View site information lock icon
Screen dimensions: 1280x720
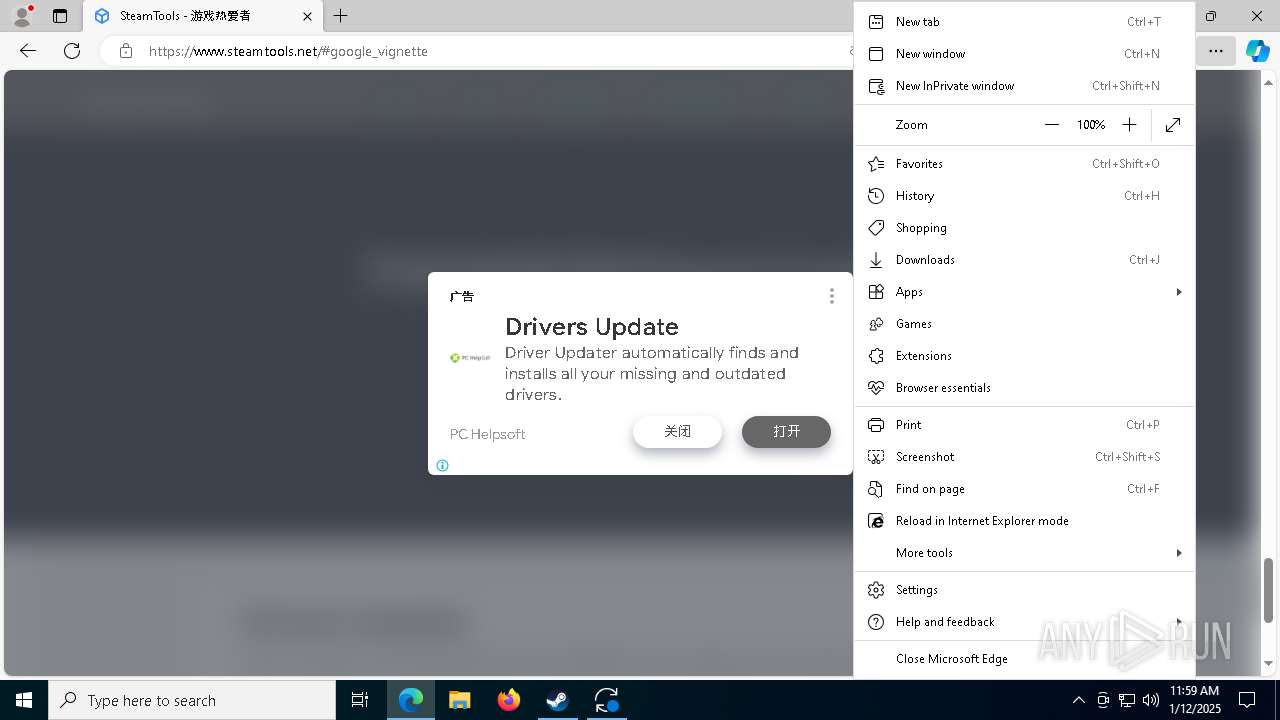126,51
